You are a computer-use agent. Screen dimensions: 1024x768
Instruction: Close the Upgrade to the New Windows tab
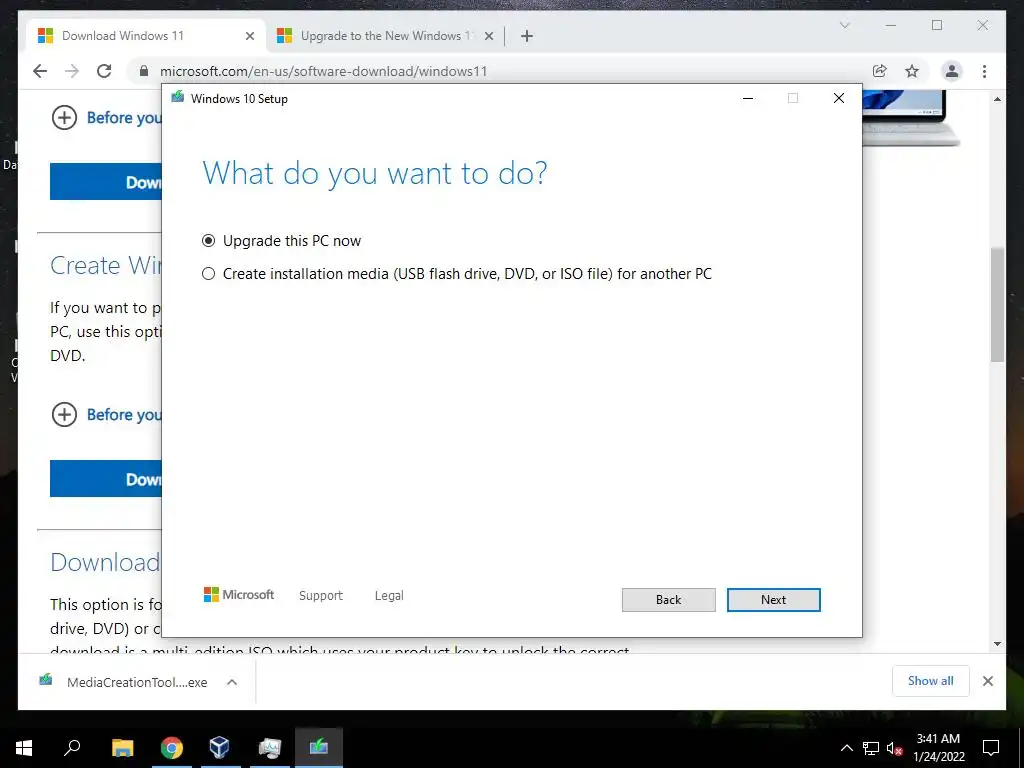pyautogui.click(x=488, y=36)
